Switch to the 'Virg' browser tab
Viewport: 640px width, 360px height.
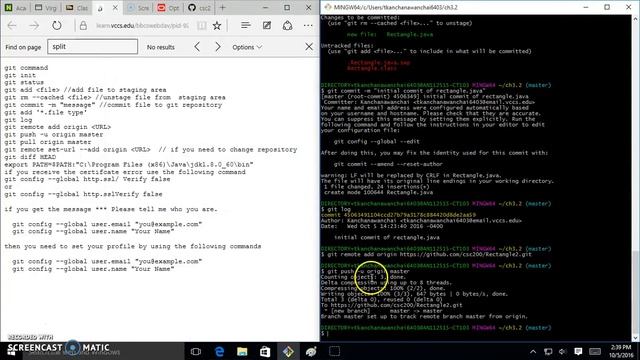46,7
